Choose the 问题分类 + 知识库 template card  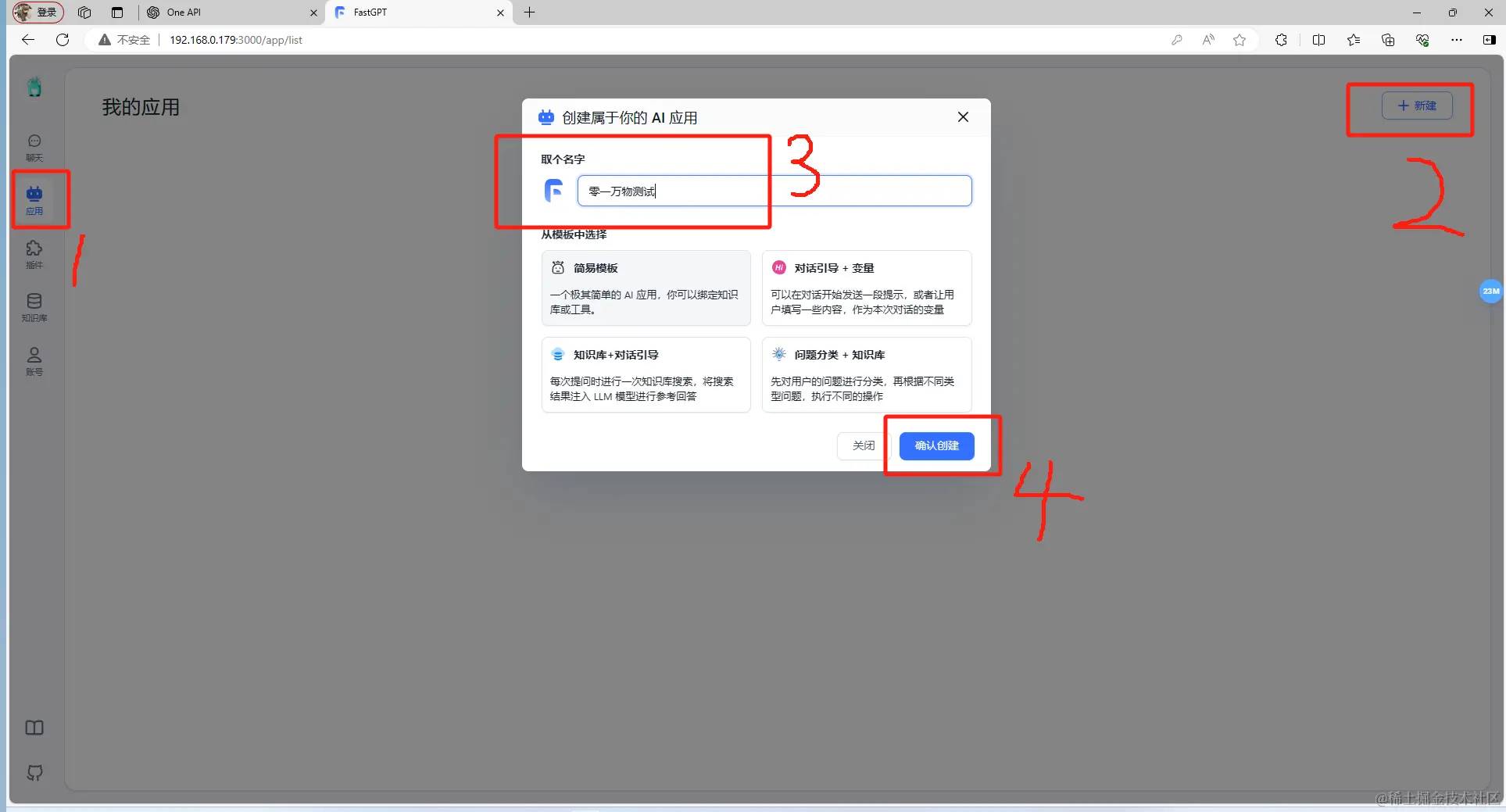coord(867,374)
